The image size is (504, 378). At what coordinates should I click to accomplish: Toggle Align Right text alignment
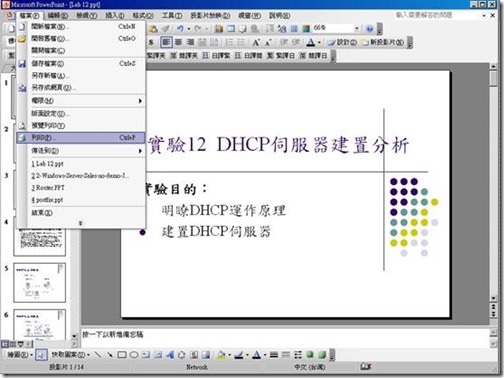190,42
